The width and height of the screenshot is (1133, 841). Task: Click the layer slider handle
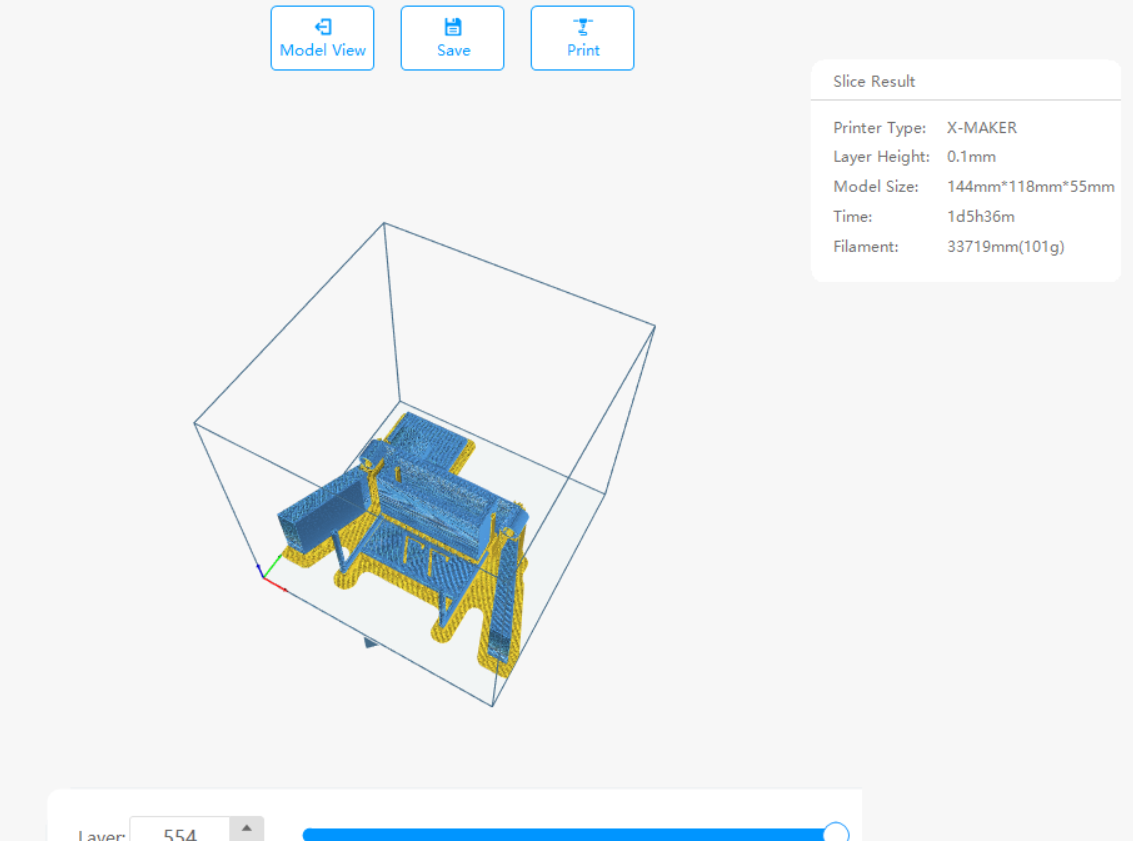pos(836,832)
